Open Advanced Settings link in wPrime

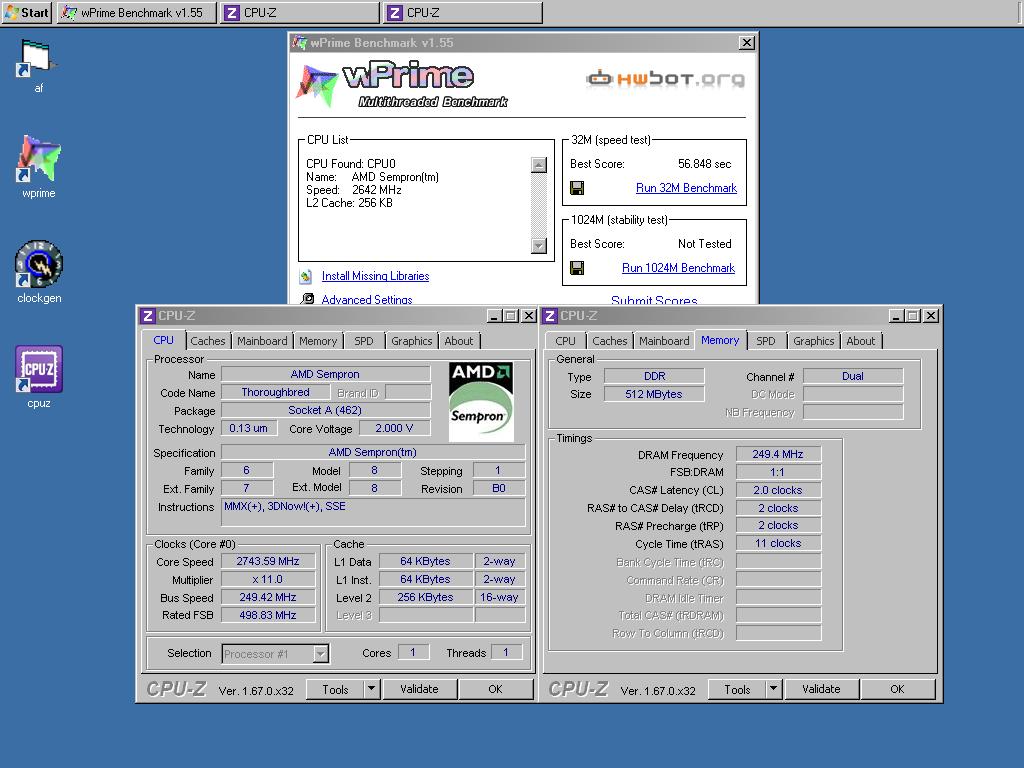point(367,299)
